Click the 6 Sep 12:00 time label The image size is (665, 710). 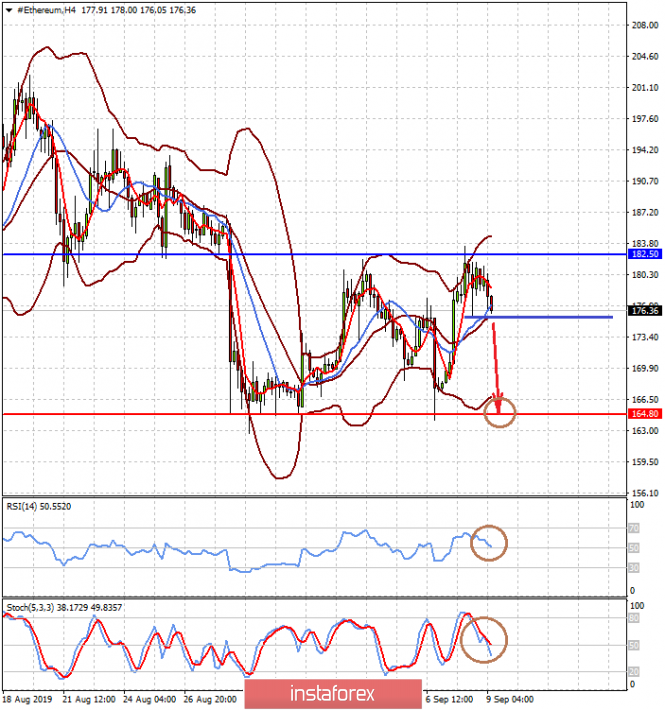(x=450, y=700)
